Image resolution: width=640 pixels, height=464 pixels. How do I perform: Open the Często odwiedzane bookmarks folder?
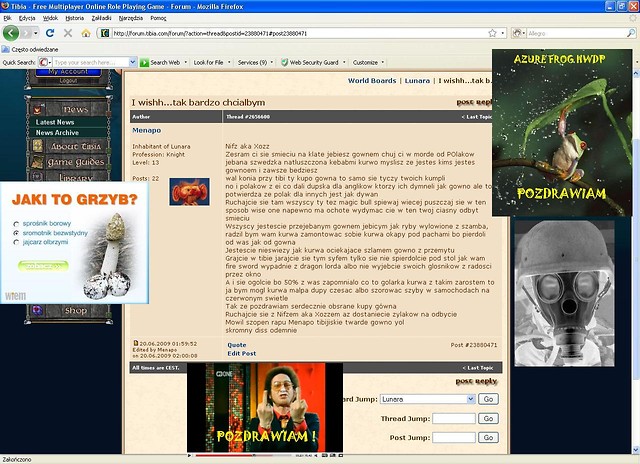[x=30, y=49]
